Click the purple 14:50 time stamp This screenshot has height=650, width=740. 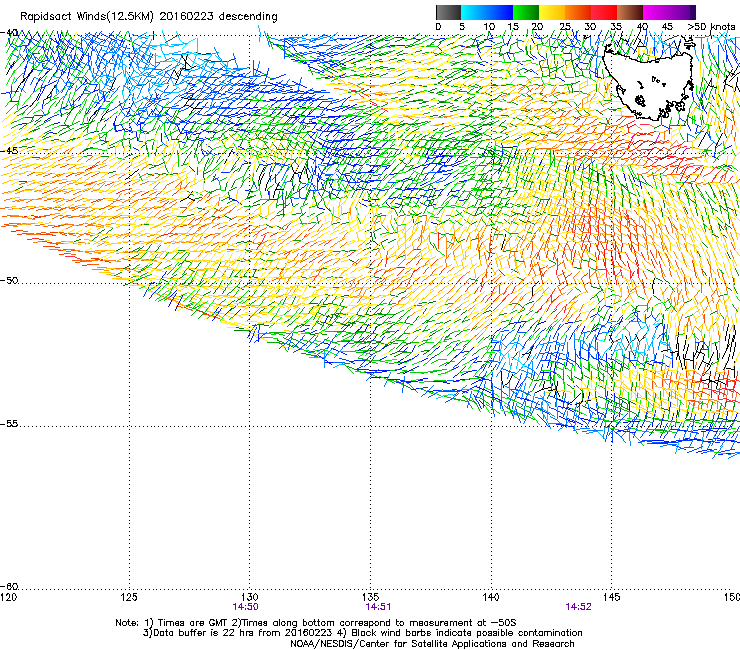point(245,607)
